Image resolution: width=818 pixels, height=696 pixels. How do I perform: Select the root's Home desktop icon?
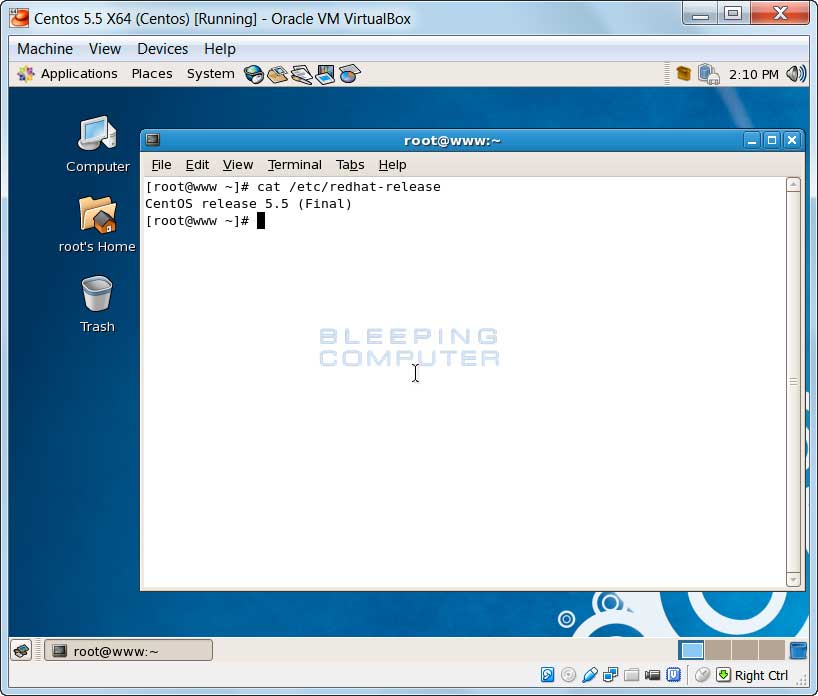97,224
